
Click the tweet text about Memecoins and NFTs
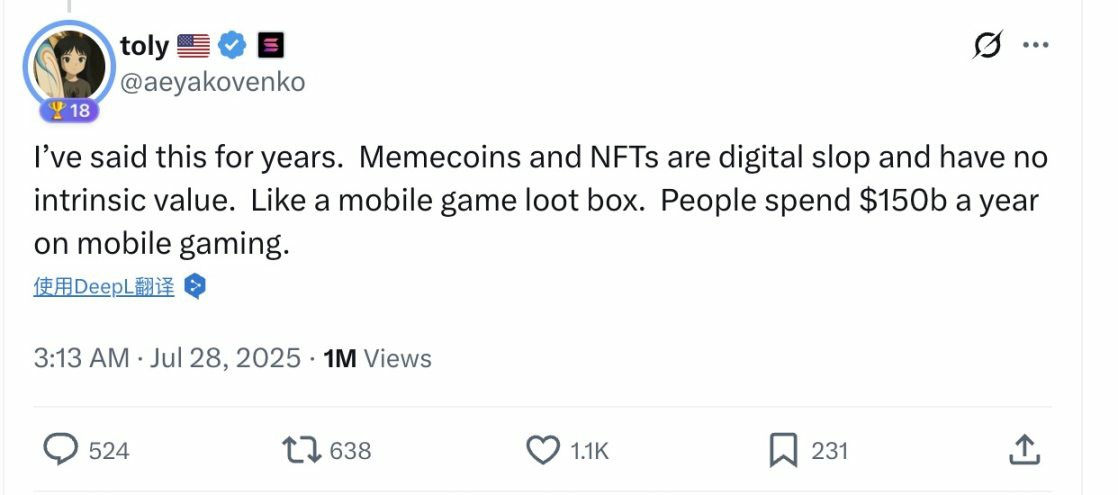click(x=540, y=200)
